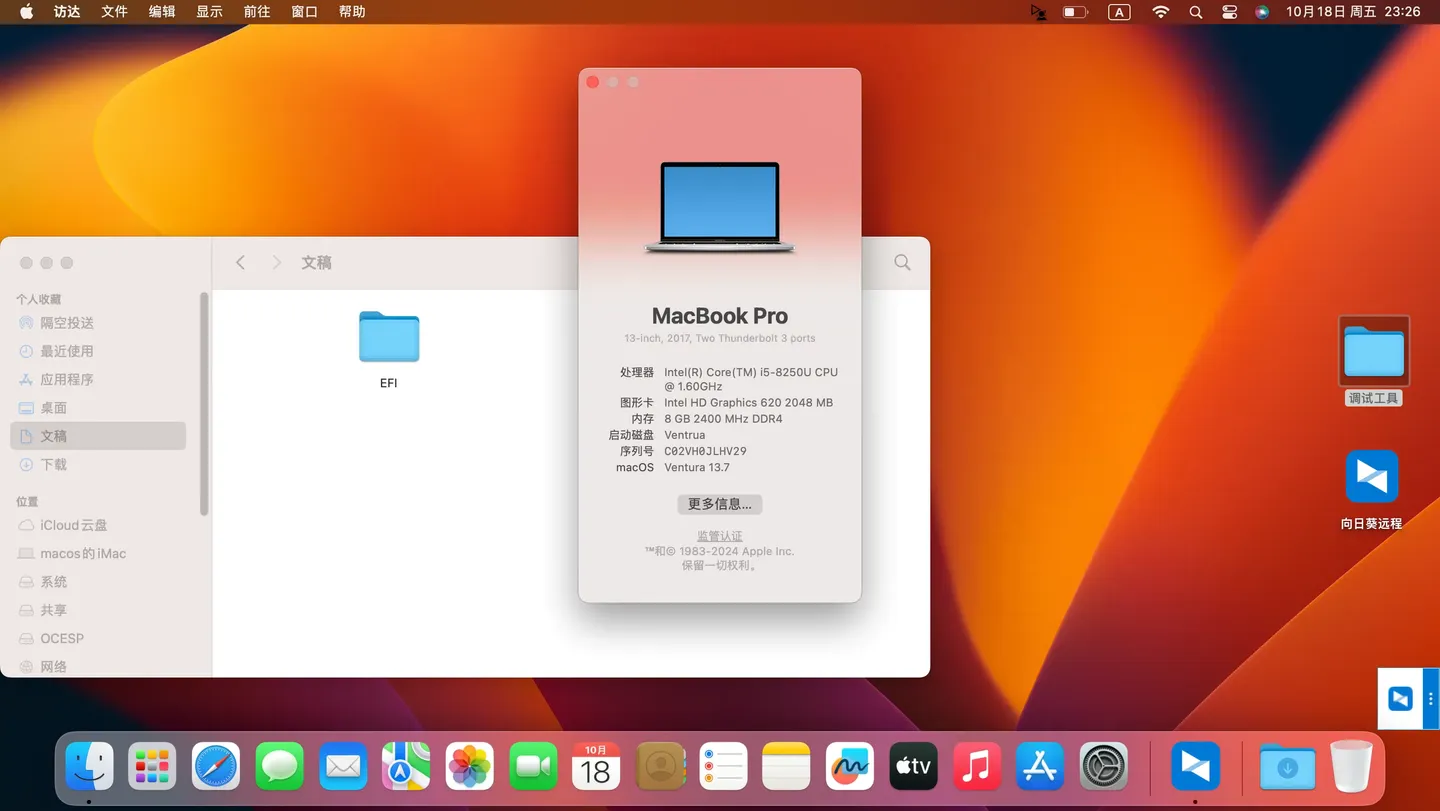Collapse the 位置 sidebar section
Viewport: 1440px width, 811px height.
(26, 501)
